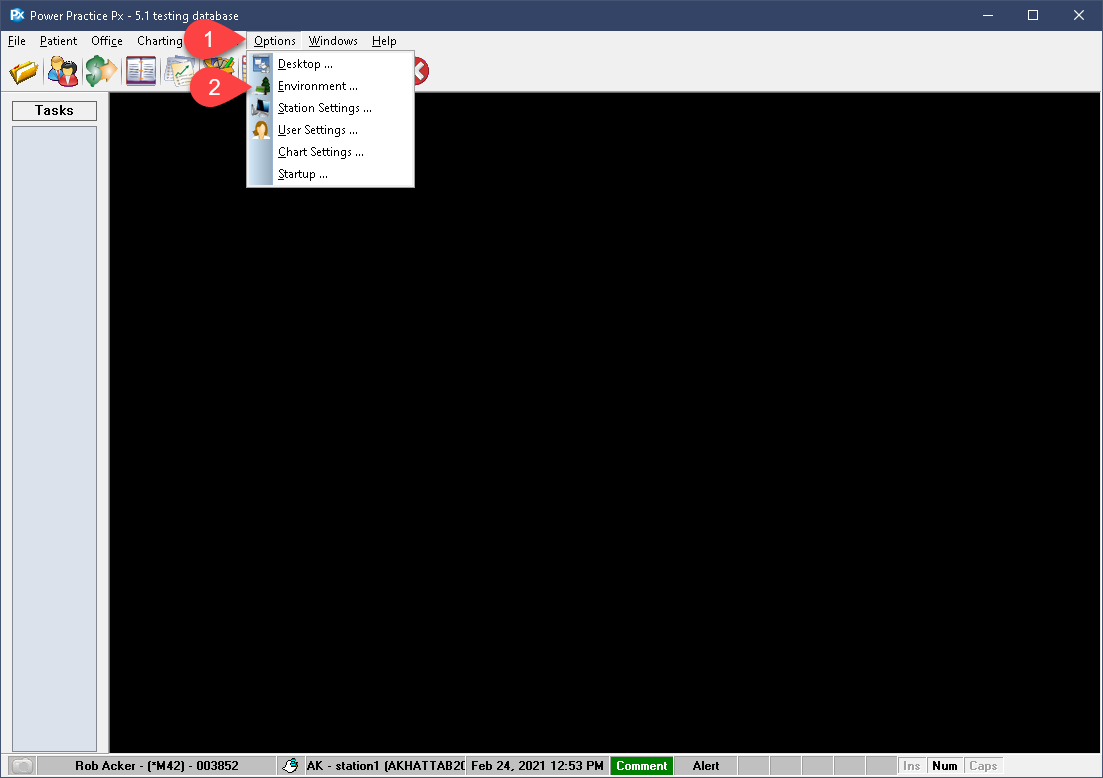Viewport: 1103px width, 778px height.
Task: Open the green dollar-sign toolbar icon
Action: 101,71
